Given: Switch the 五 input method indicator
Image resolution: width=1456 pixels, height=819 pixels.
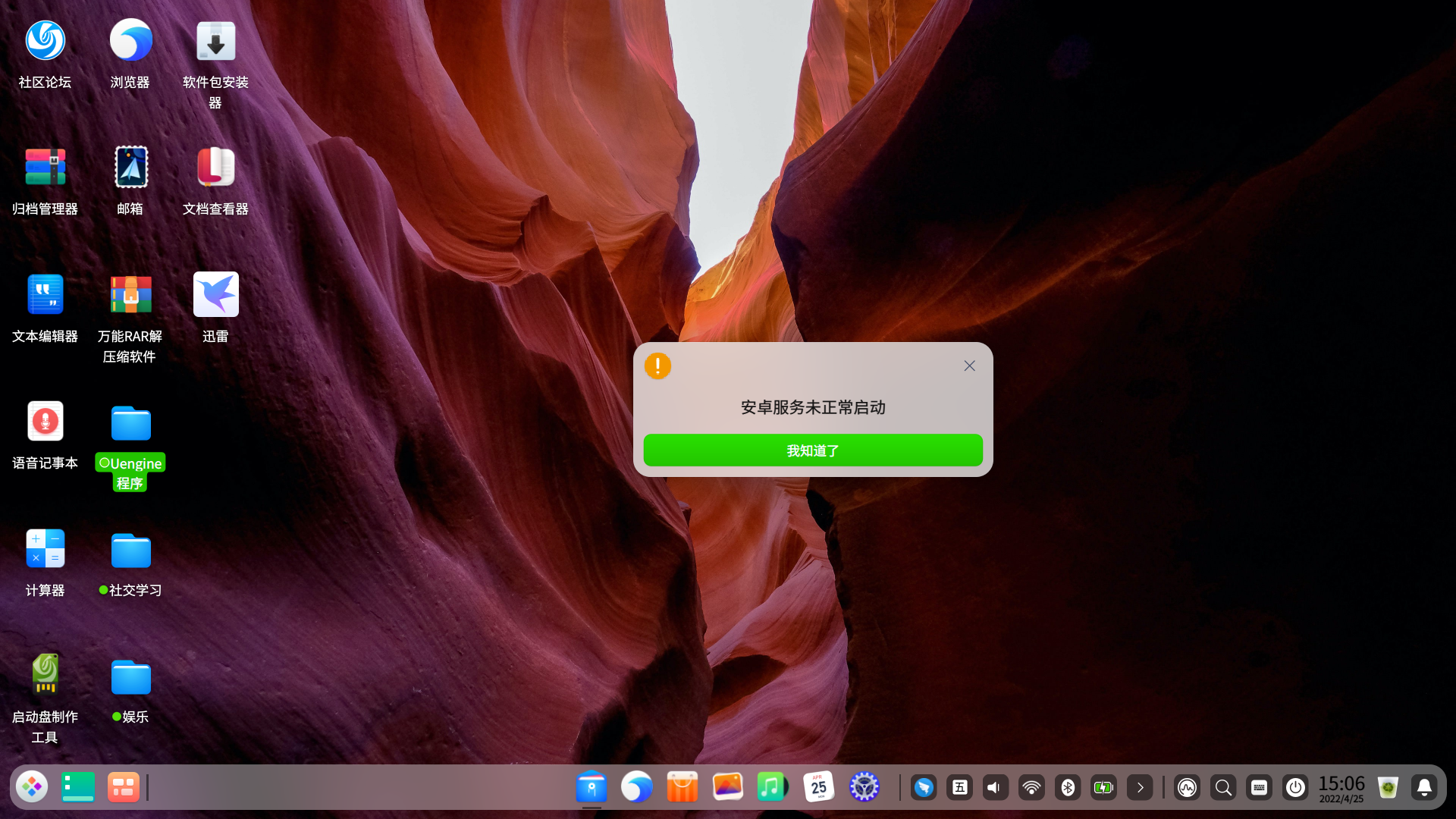Looking at the screenshot, I should point(959,786).
